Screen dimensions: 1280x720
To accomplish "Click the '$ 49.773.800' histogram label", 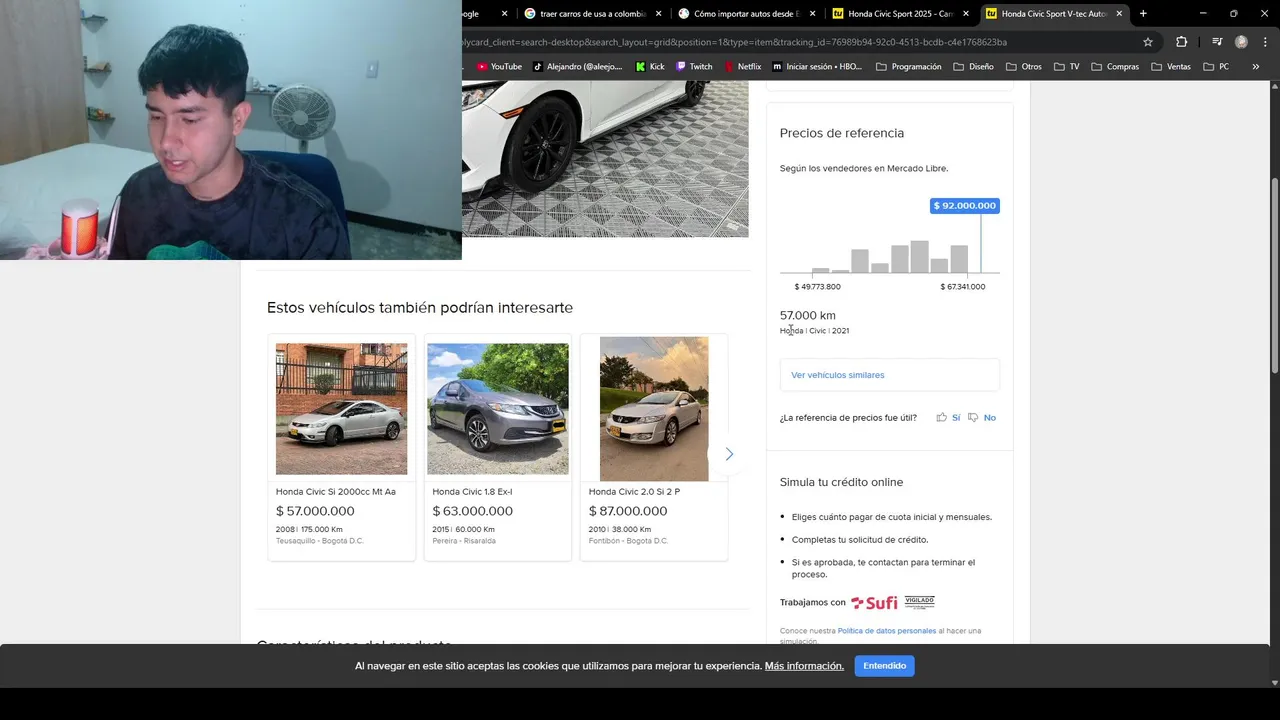I will 817,287.
